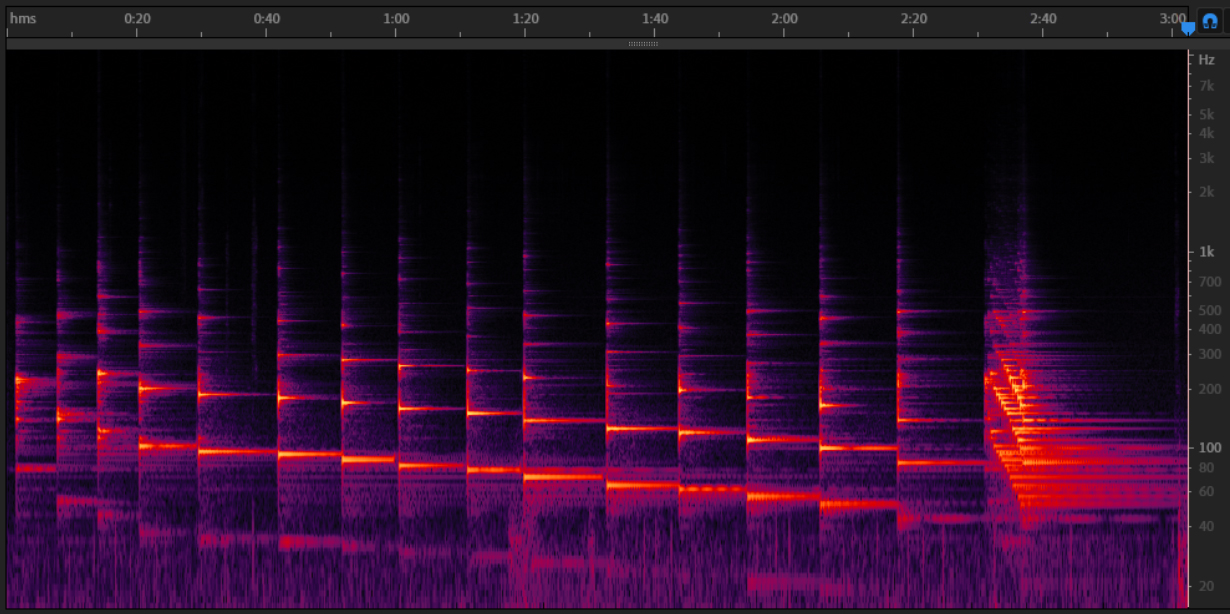Click the blue playhead marker on the ruler
This screenshot has width=1230, height=614.
pos(1187,29)
